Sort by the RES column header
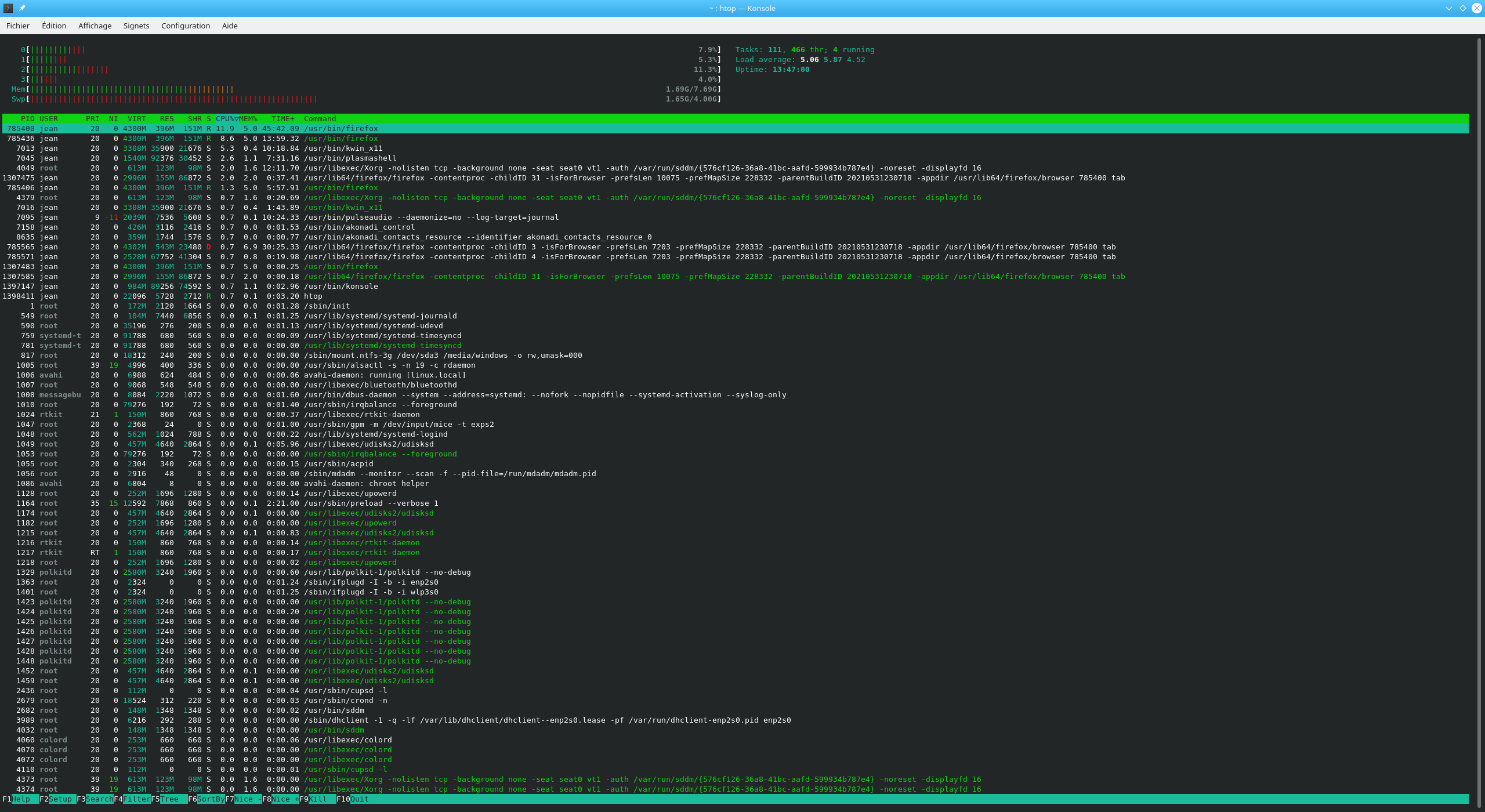Viewport: 1485px width, 812px height. tap(167, 119)
